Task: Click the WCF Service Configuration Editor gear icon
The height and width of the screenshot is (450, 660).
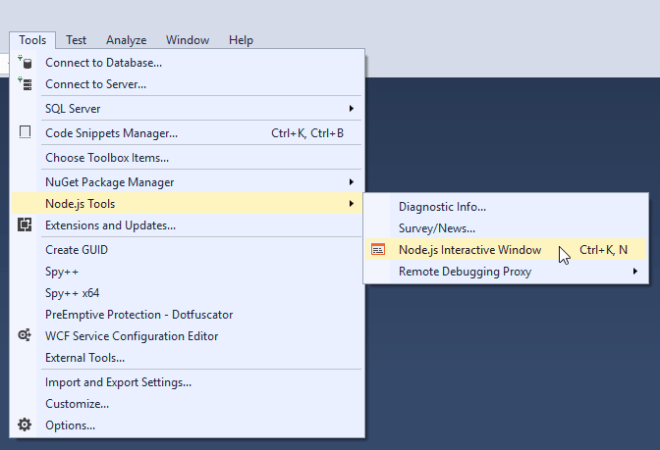Action: (x=25, y=336)
